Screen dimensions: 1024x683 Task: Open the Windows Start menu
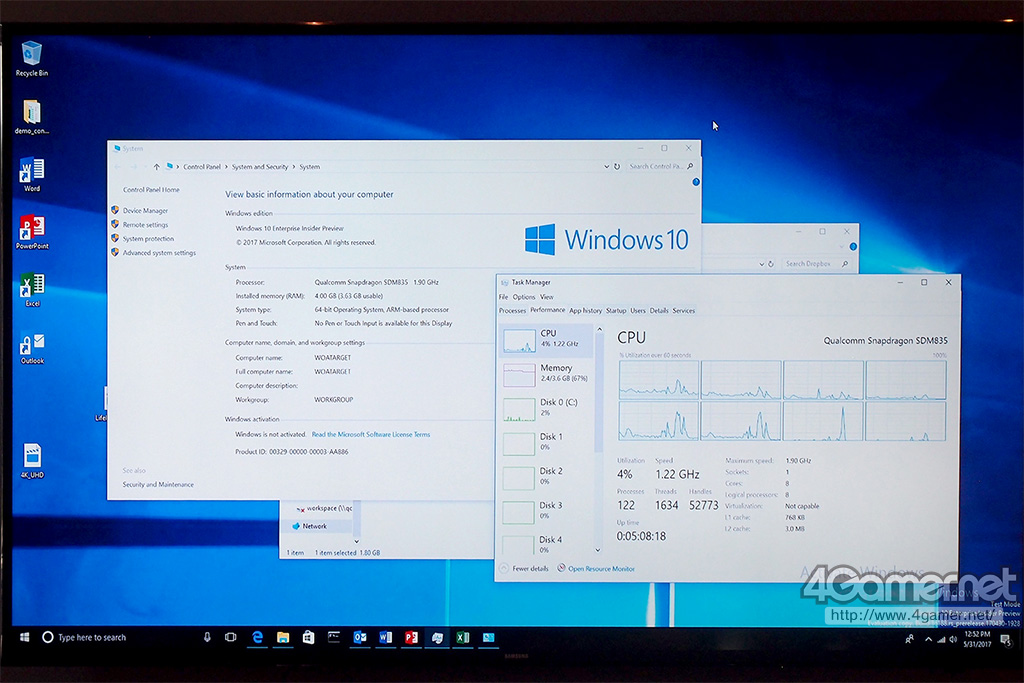tap(24, 637)
